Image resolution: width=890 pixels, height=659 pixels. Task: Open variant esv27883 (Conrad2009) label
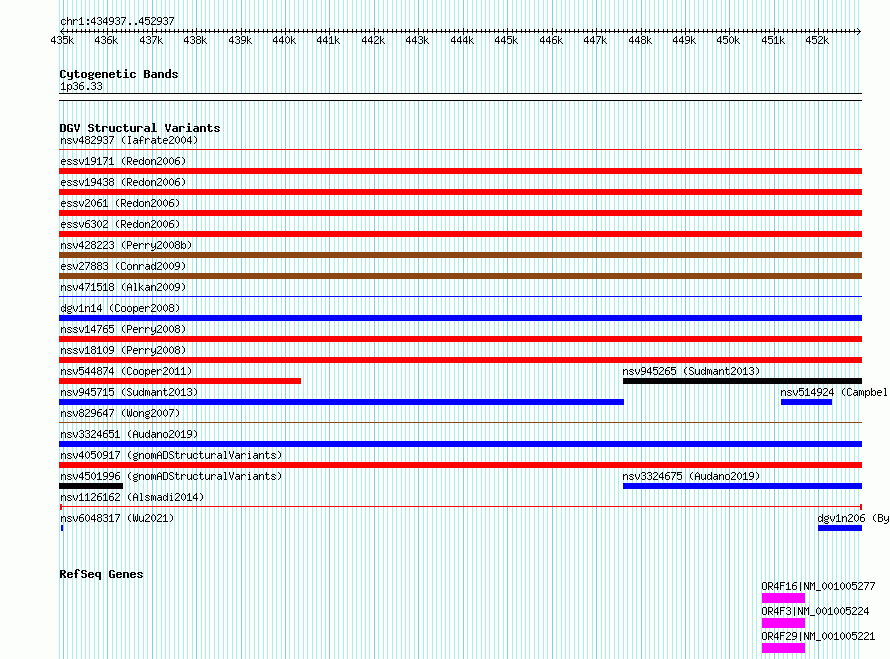[123, 266]
